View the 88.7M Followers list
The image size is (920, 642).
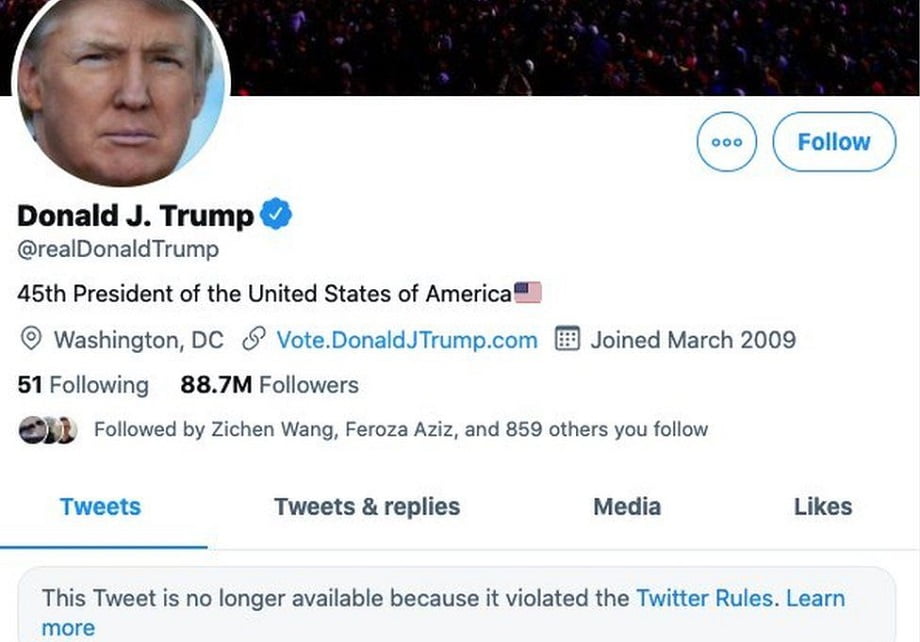(x=269, y=385)
